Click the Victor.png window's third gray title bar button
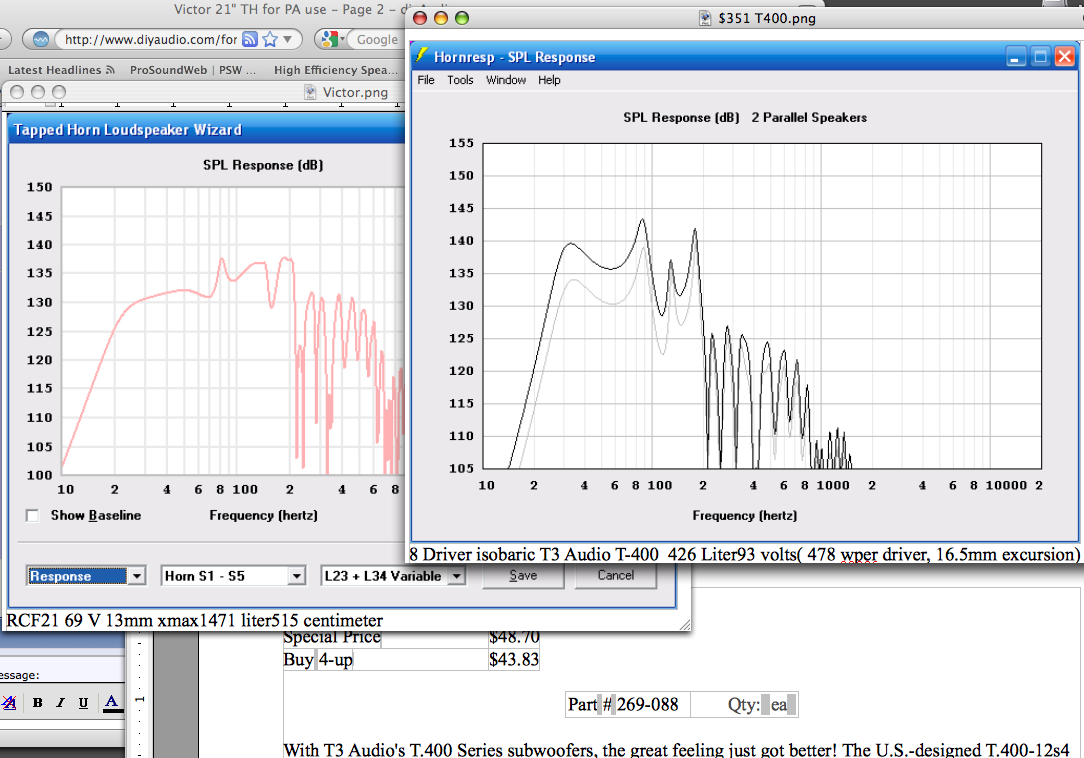The image size is (1084, 758). (59, 92)
